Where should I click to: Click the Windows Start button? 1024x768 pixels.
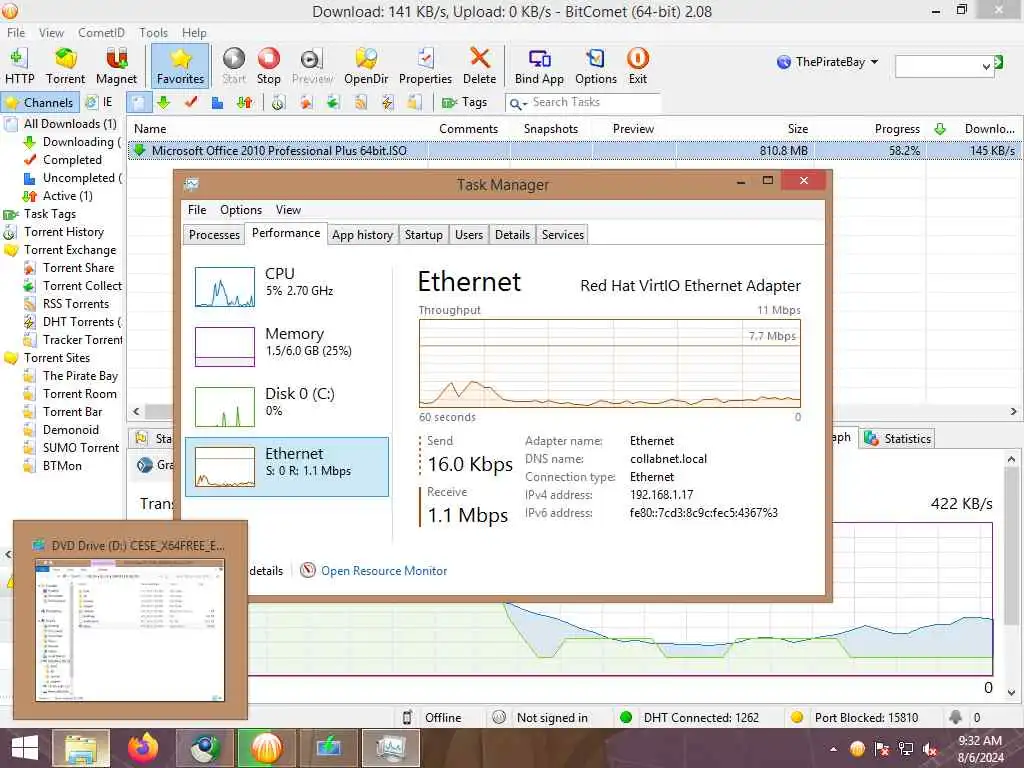point(24,748)
